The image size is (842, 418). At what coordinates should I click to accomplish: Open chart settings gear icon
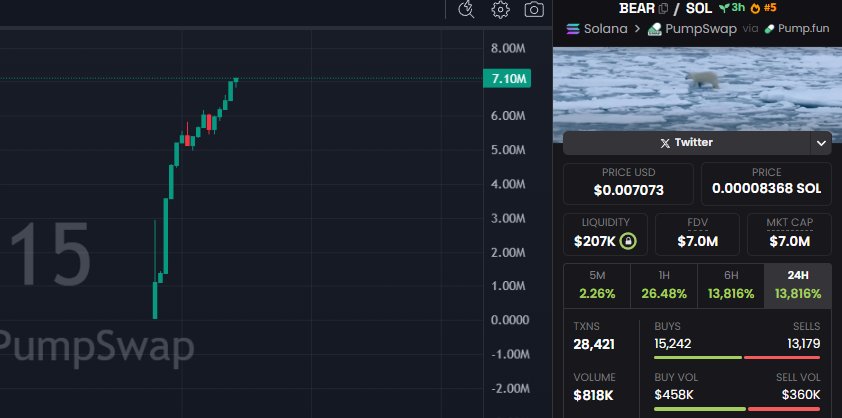(500, 10)
